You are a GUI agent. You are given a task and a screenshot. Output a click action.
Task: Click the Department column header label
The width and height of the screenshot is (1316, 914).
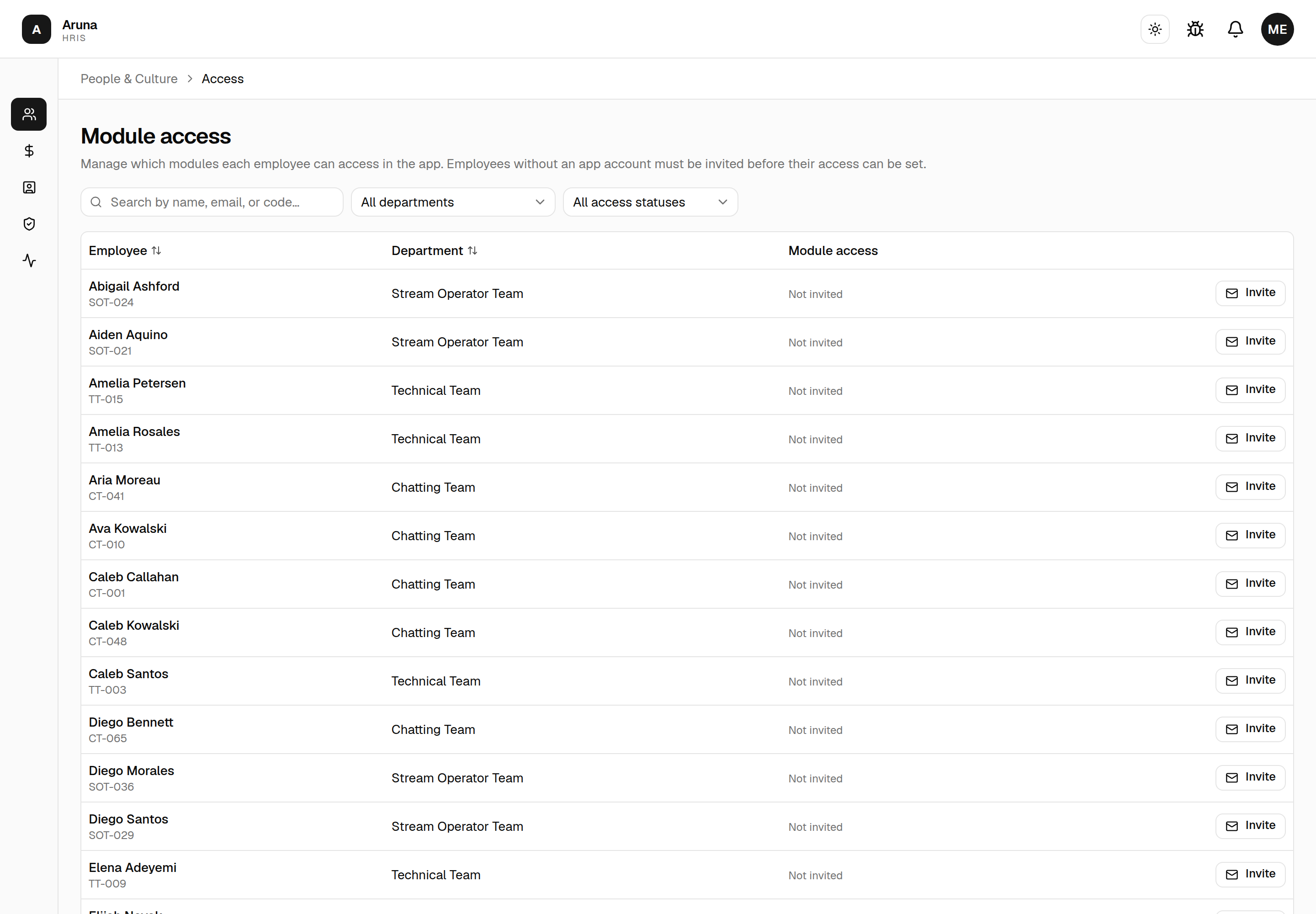point(427,251)
